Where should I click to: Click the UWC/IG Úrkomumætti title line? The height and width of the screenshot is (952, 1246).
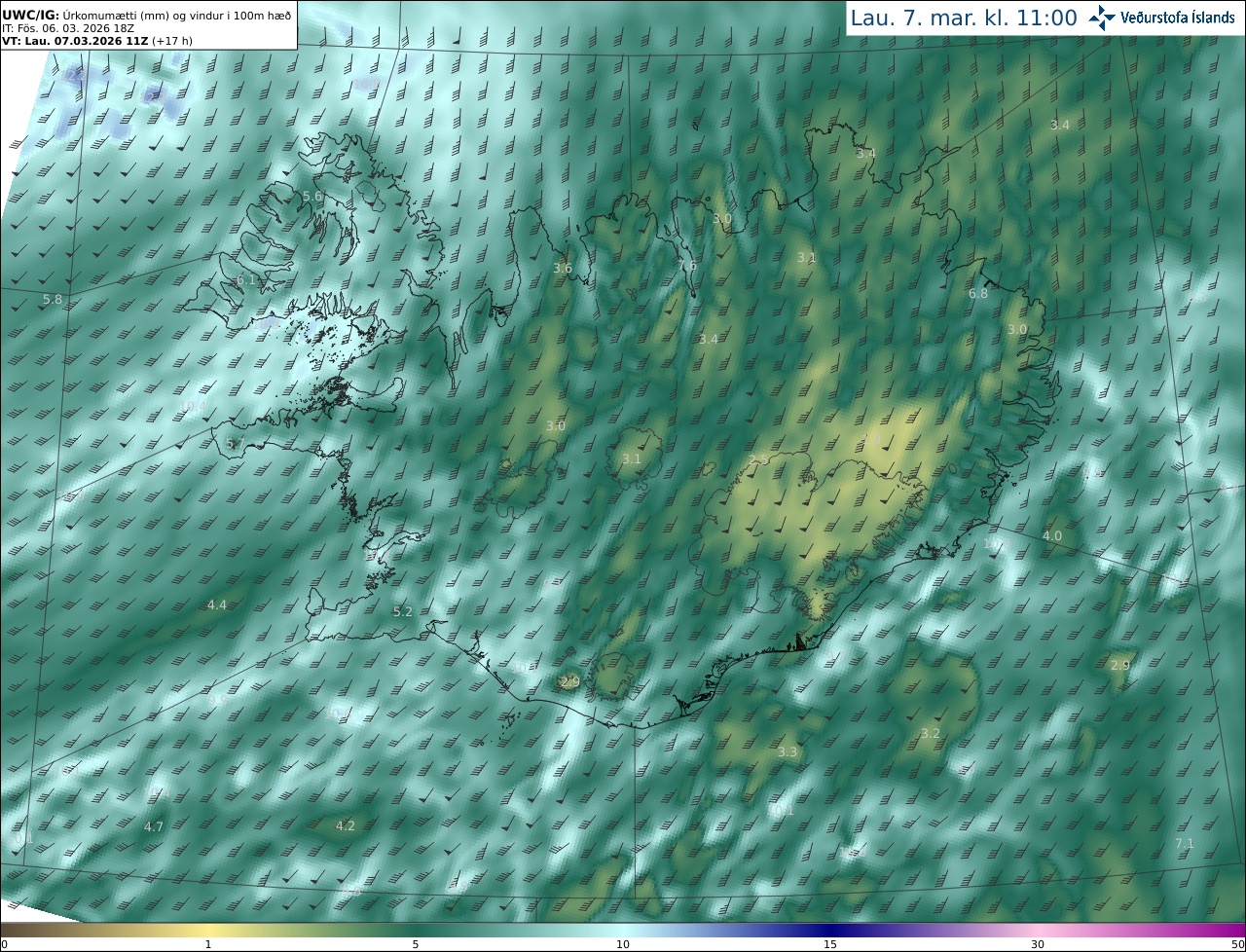147,15
